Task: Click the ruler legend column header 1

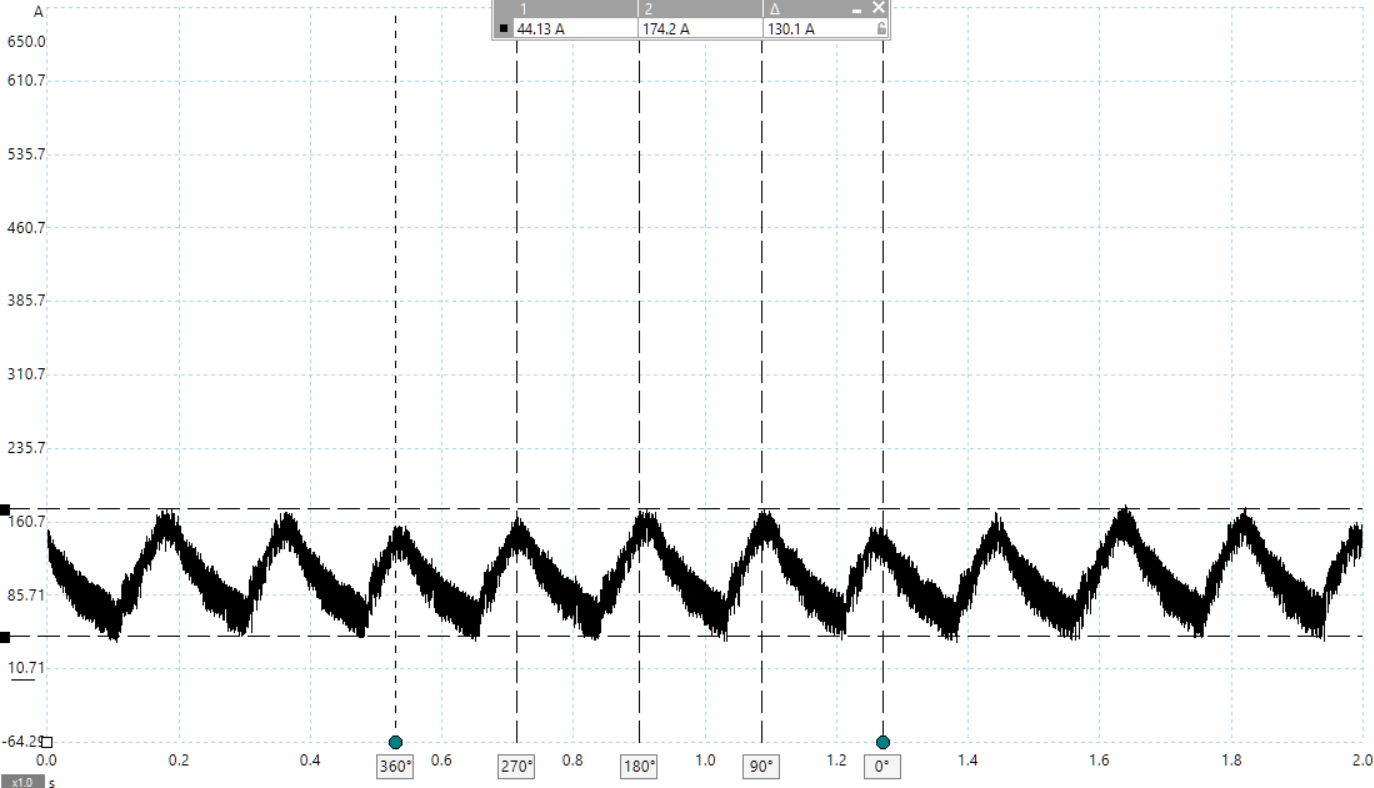Action: pyautogui.click(x=523, y=9)
